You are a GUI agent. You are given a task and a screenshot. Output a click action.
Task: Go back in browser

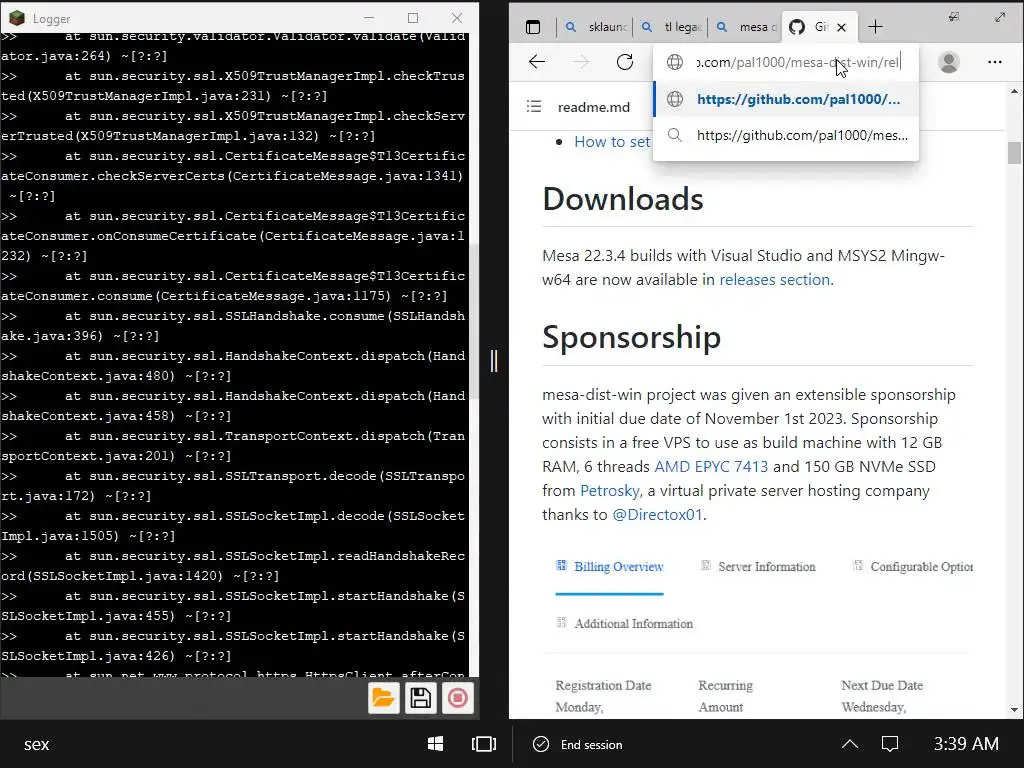coord(537,62)
